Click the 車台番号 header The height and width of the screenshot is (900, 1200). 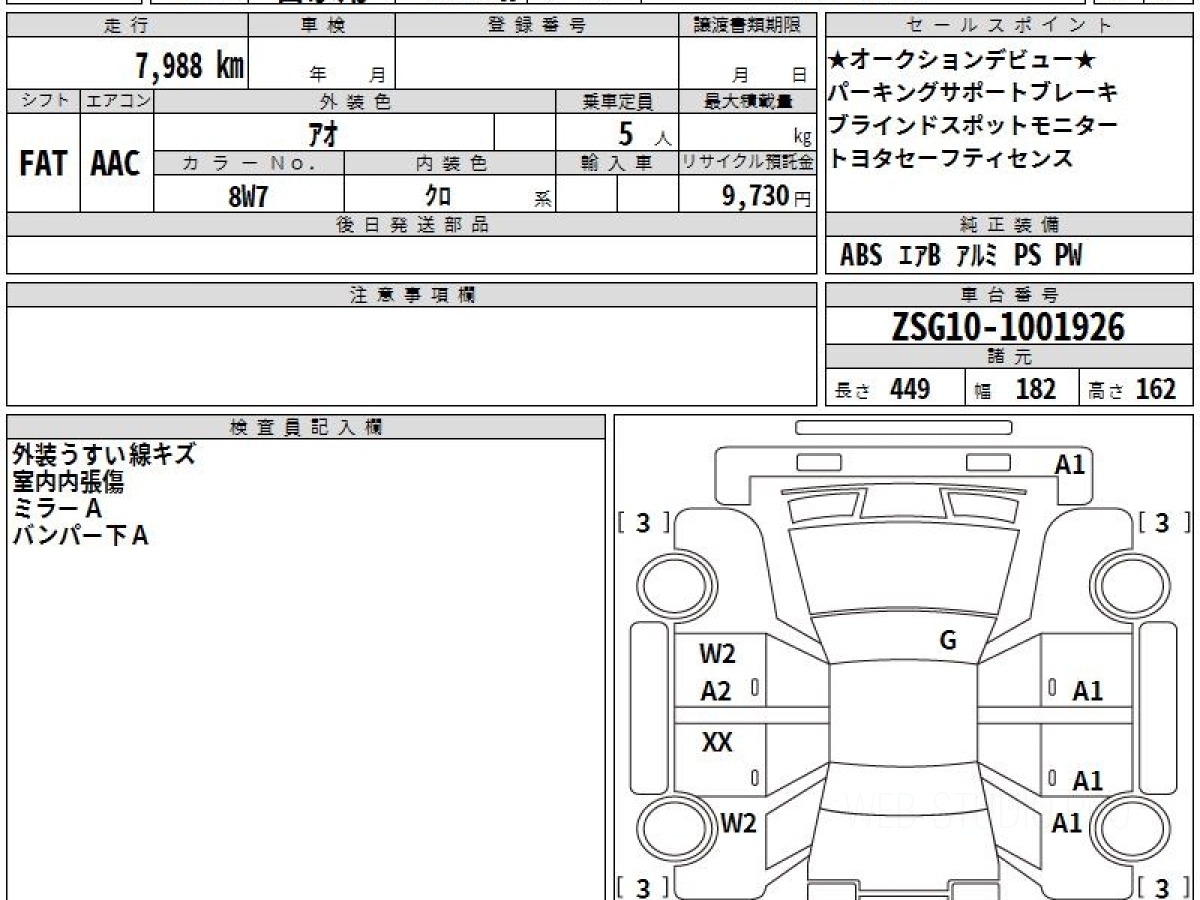pos(1010,295)
